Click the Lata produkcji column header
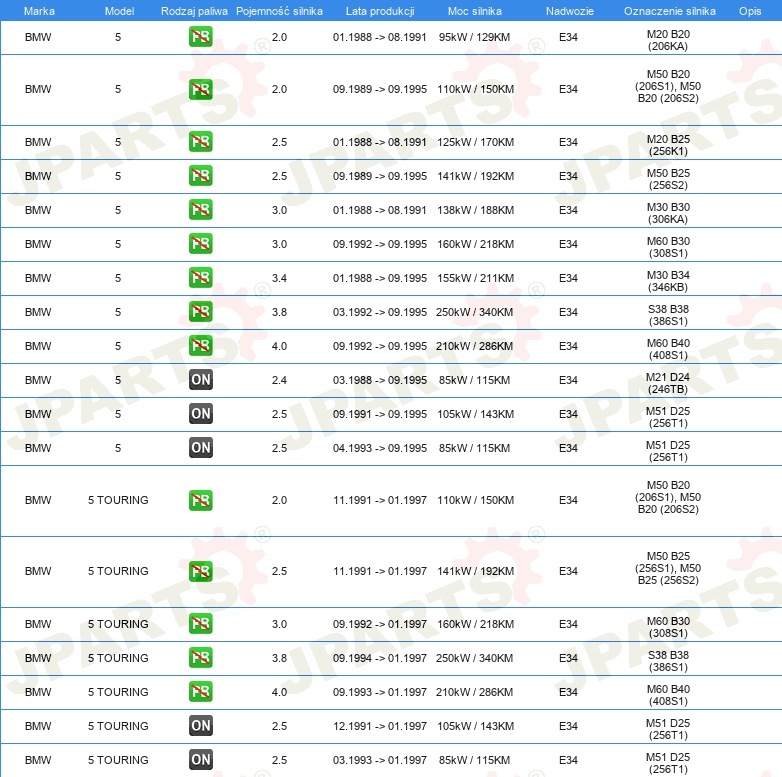The height and width of the screenshot is (777, 782). click(x=379, y=10)
